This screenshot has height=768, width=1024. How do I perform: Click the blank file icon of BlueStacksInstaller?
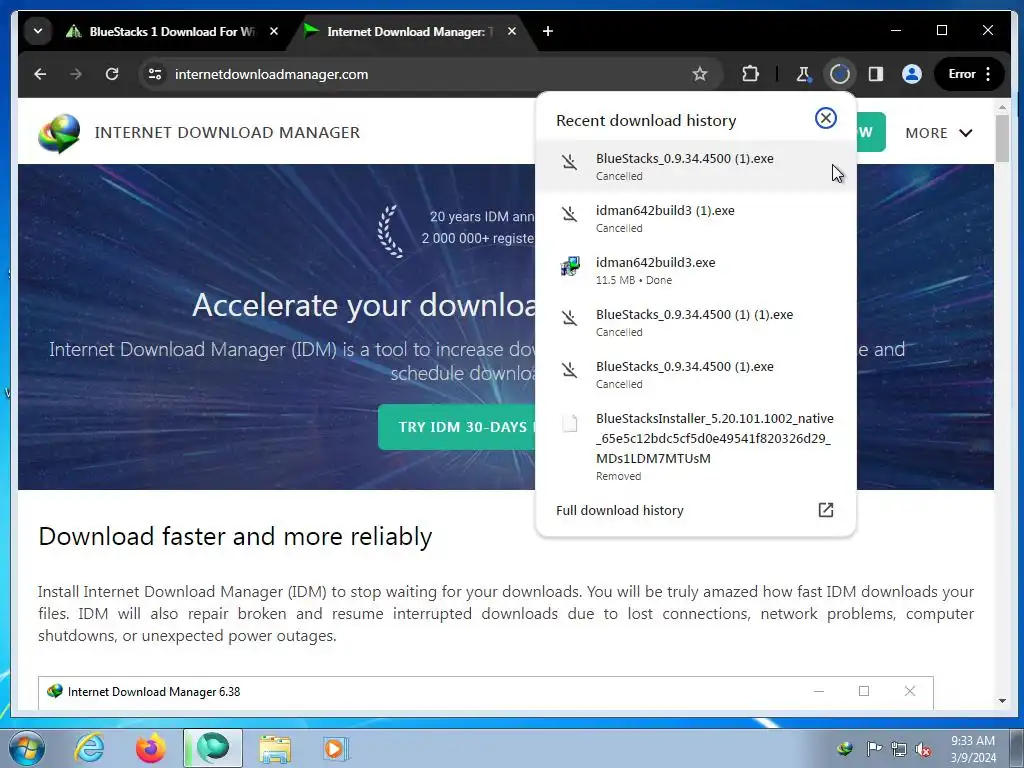[x=569, y=423]
